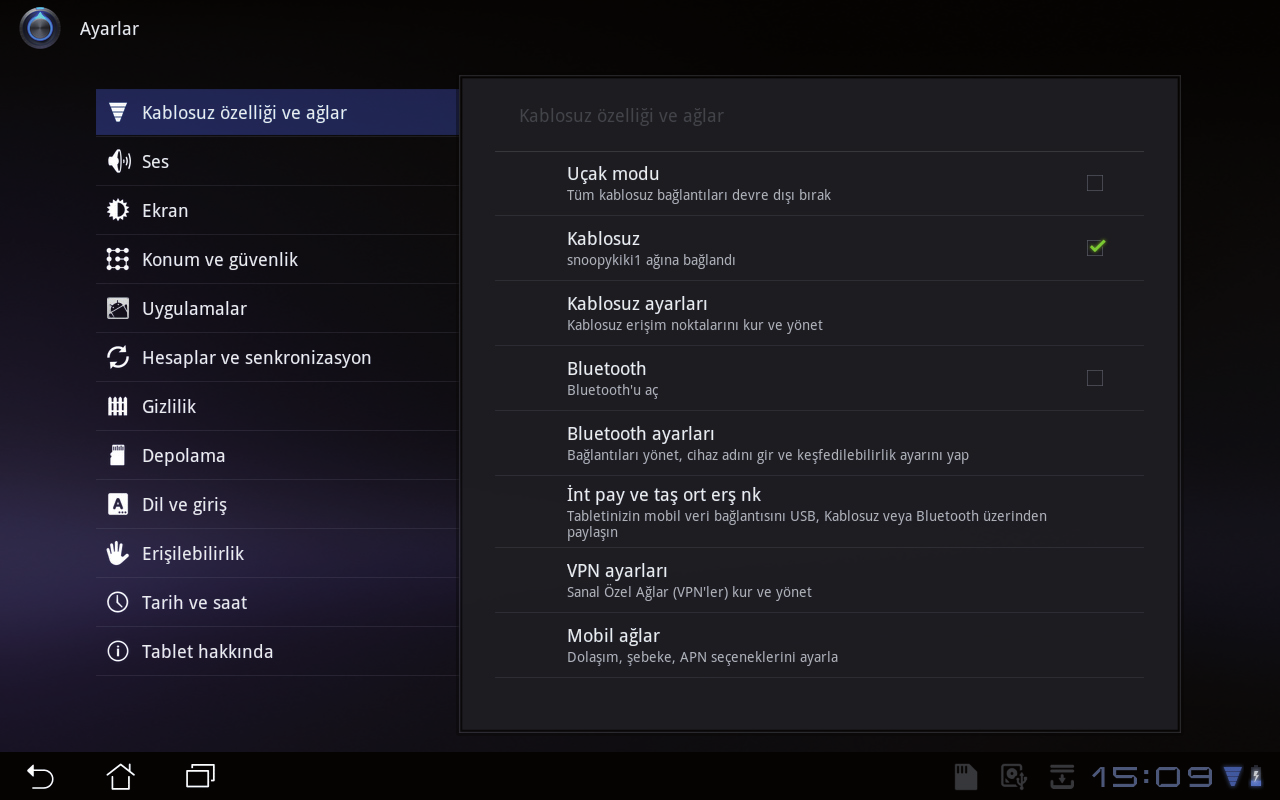The width and height of the screenshot is (1280, 800).
Task: Click the SD card notification icon in status bar
Action: pos(965,777)
